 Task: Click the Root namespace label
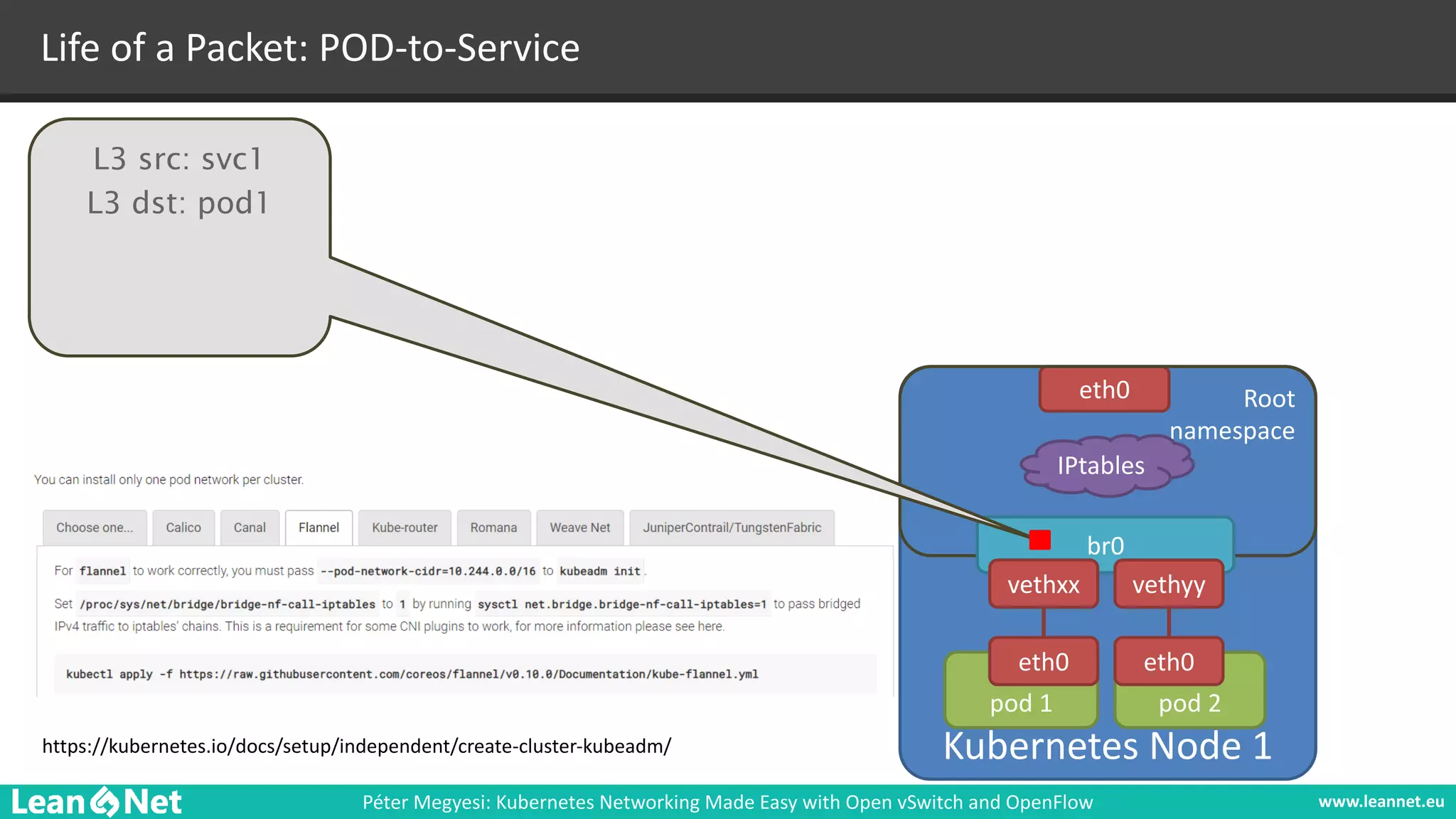pos(1232,414)
